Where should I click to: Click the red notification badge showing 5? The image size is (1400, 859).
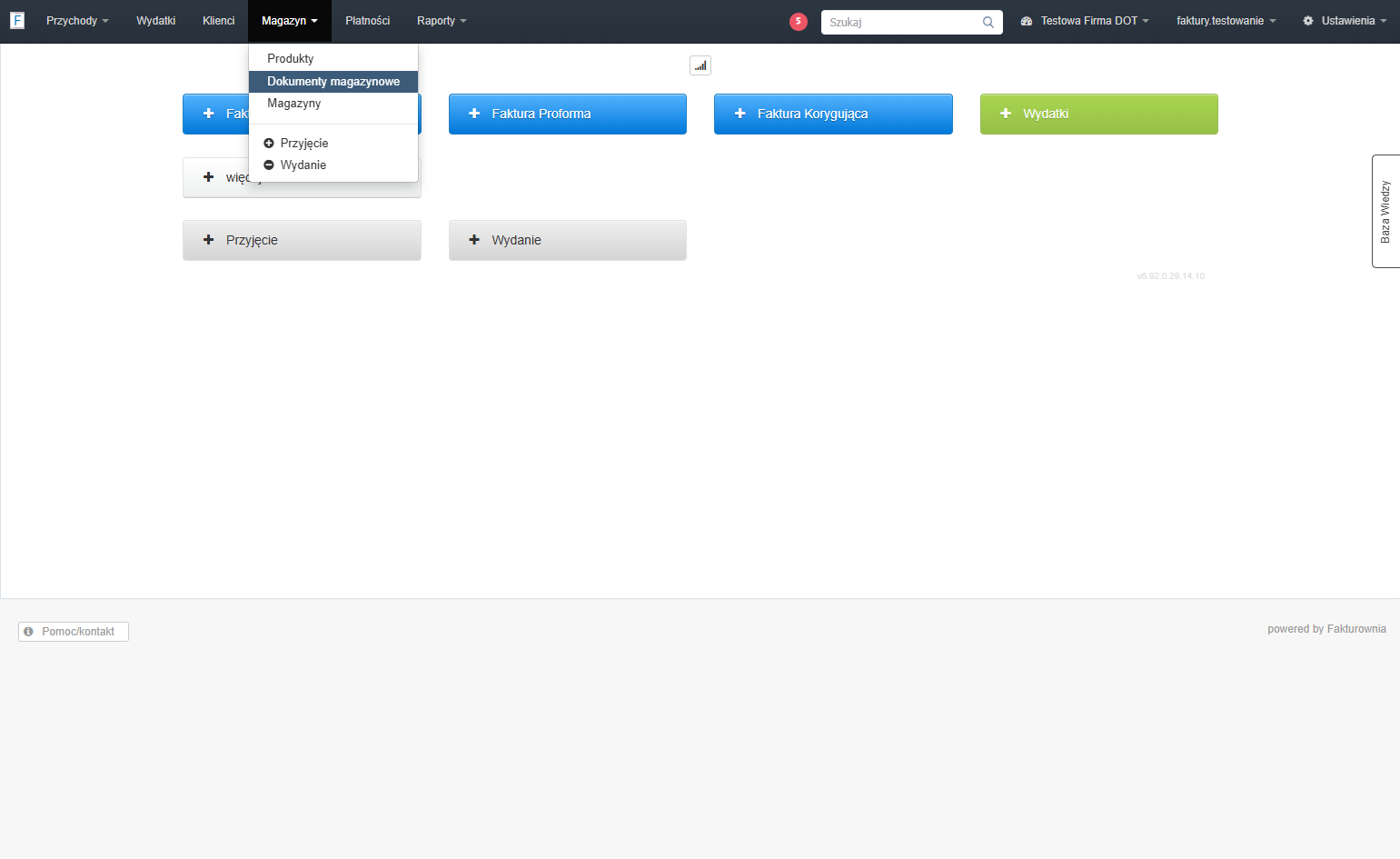click(799, 21)
